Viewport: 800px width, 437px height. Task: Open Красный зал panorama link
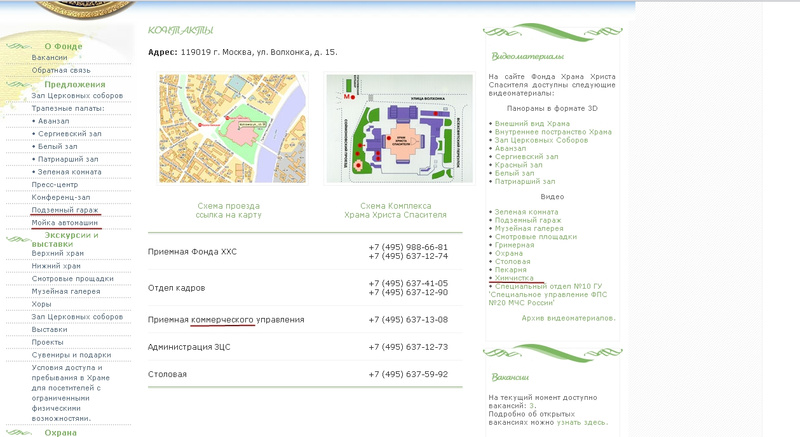tap(518, 165)
